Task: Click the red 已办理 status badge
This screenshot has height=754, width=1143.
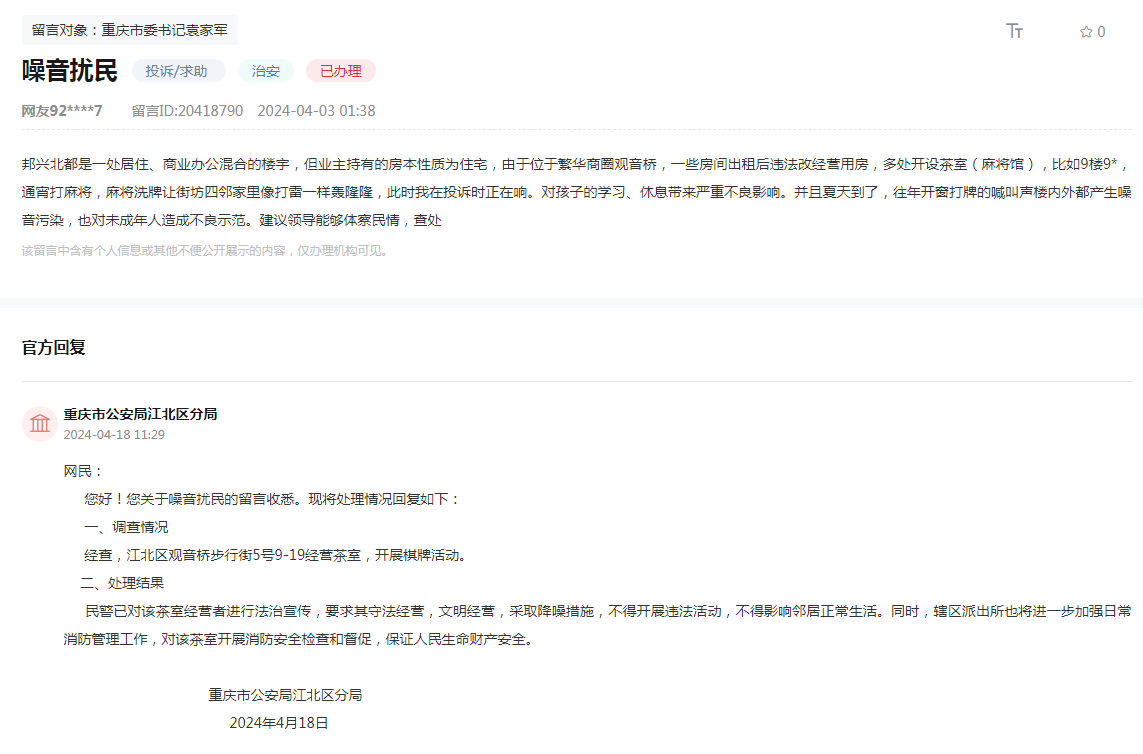Action: click(340, 72)
